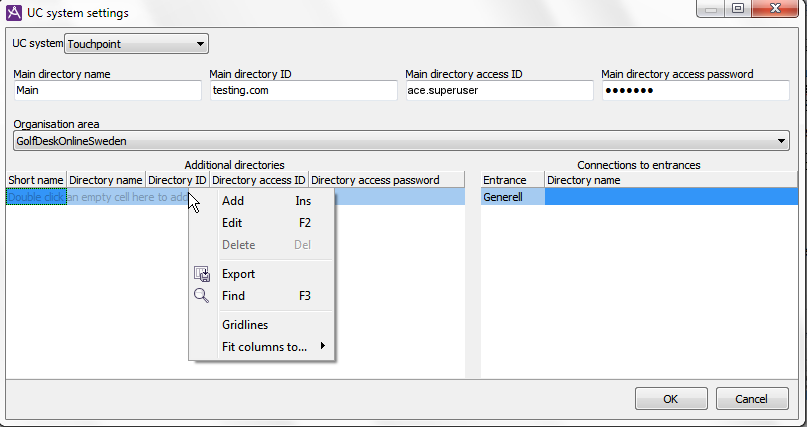Image resolution: width=807 pixels, height=427 pixels.
Task: Click the Main directory name field
Action: tap(107, 90)
